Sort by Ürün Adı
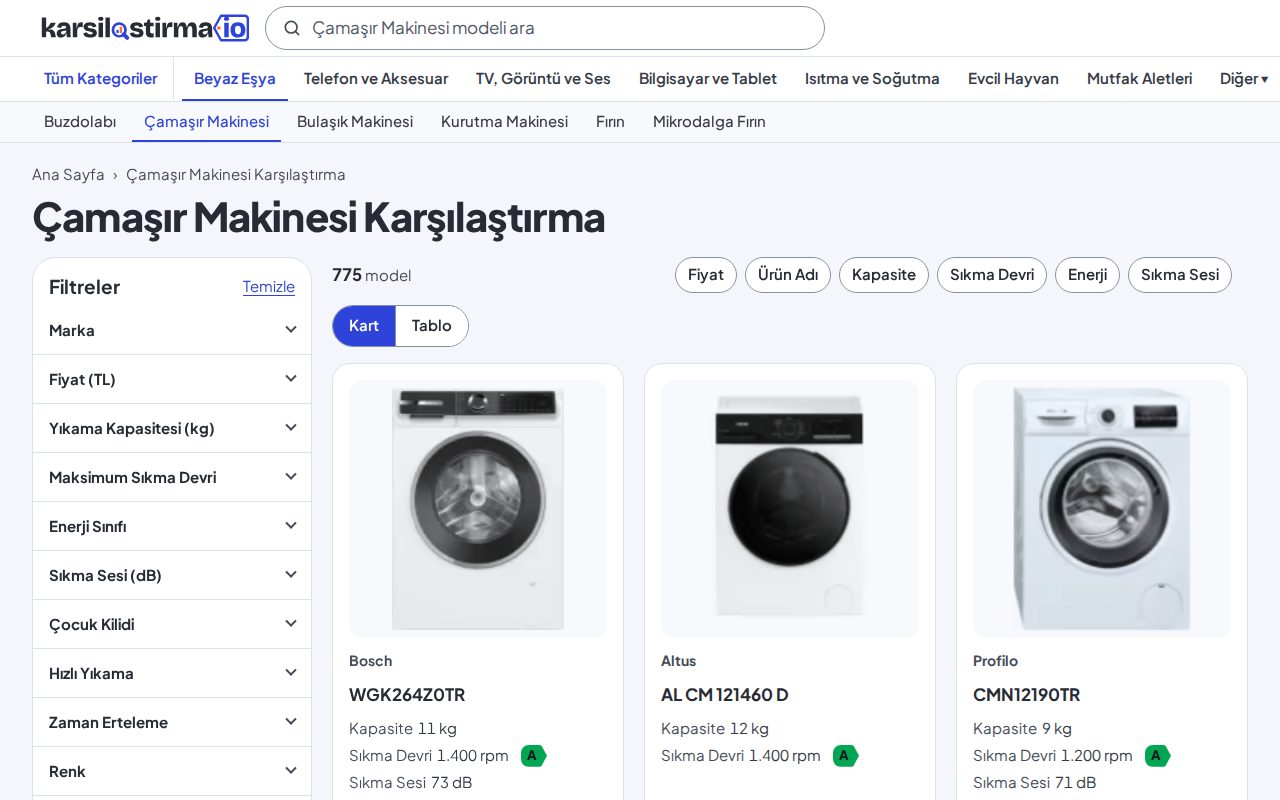 point(788,275)
